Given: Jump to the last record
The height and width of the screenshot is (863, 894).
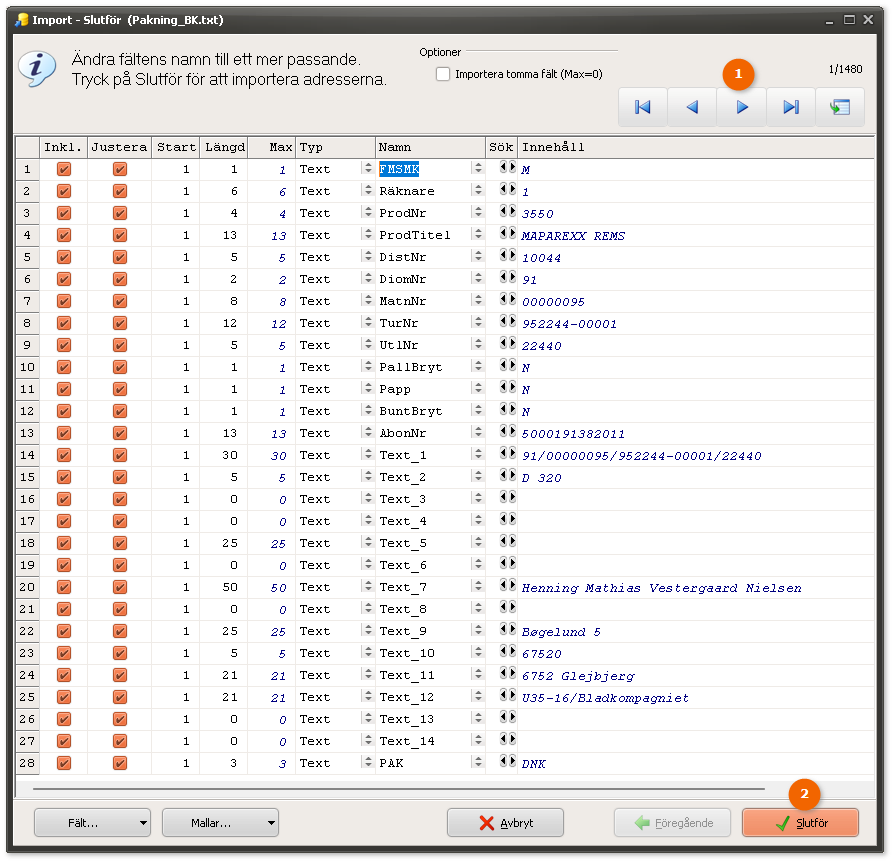Looking at the screenshot, I should click(x=791, y=107).
